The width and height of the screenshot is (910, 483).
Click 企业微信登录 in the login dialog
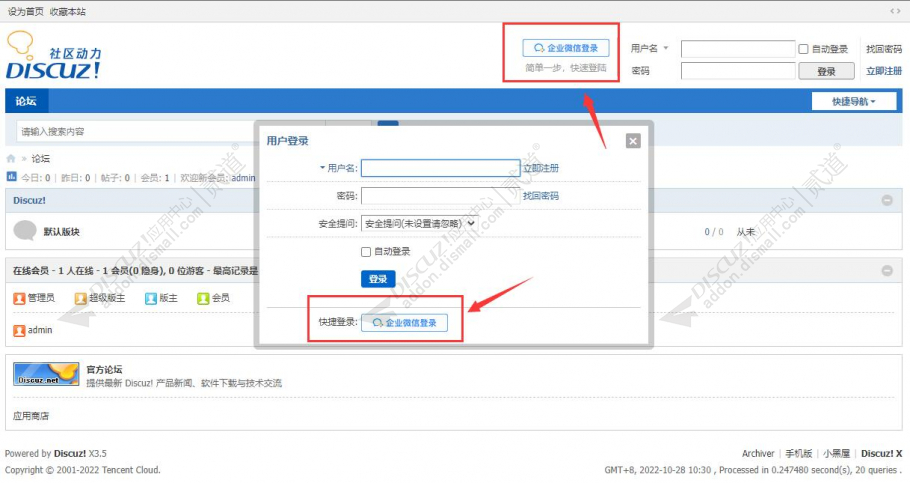click(405, 323)
